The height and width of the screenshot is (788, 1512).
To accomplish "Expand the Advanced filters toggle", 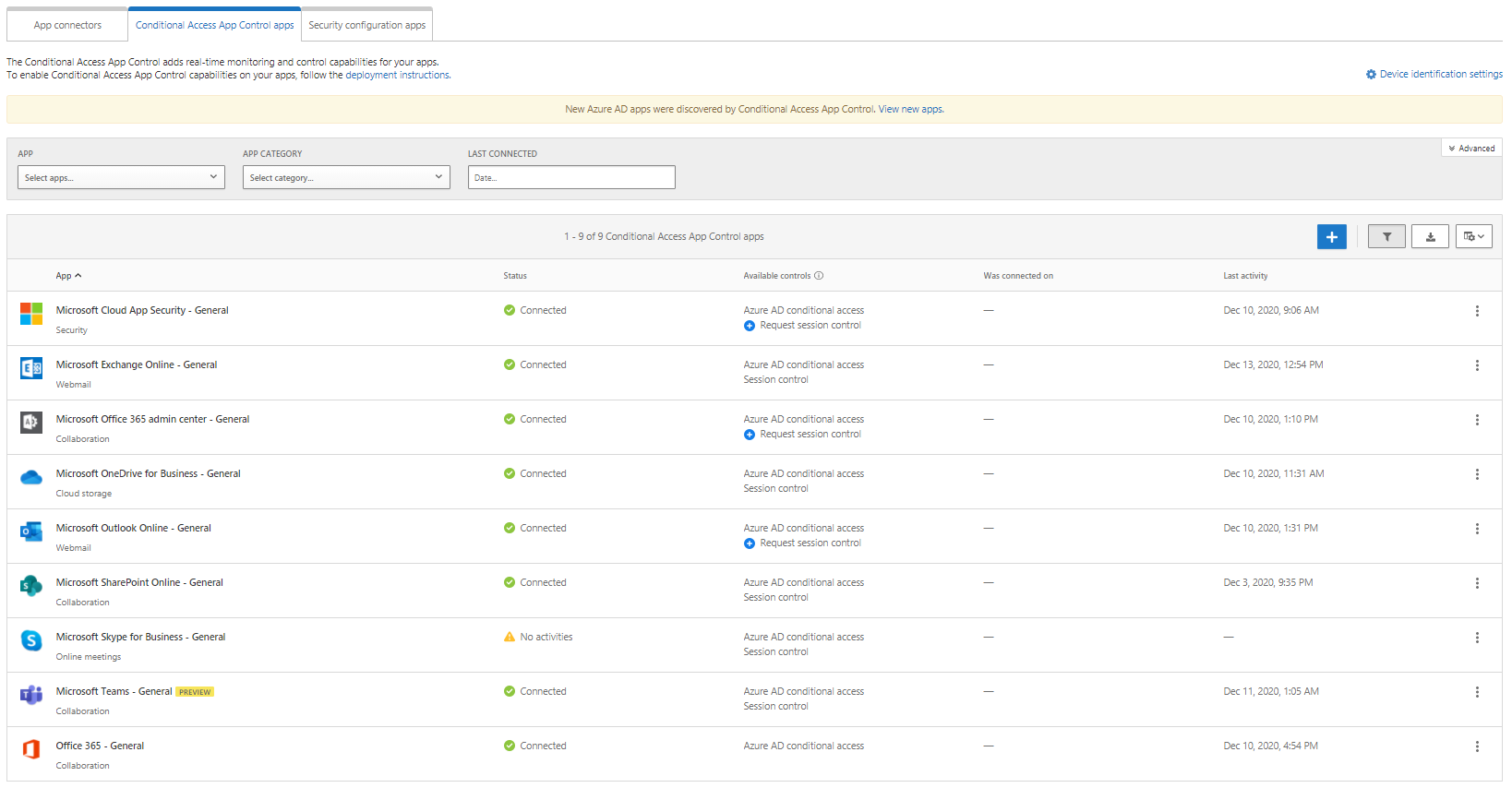I will click(x=1471, y=149).
